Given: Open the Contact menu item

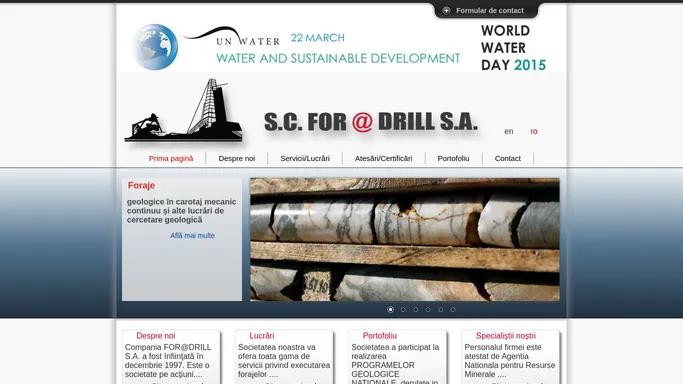Looking at the screenshot, I should click(507, 158).
